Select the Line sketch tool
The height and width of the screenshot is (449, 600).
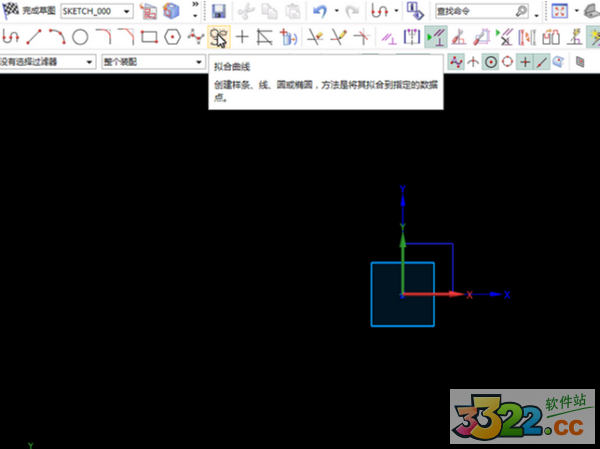pos(34,38)
